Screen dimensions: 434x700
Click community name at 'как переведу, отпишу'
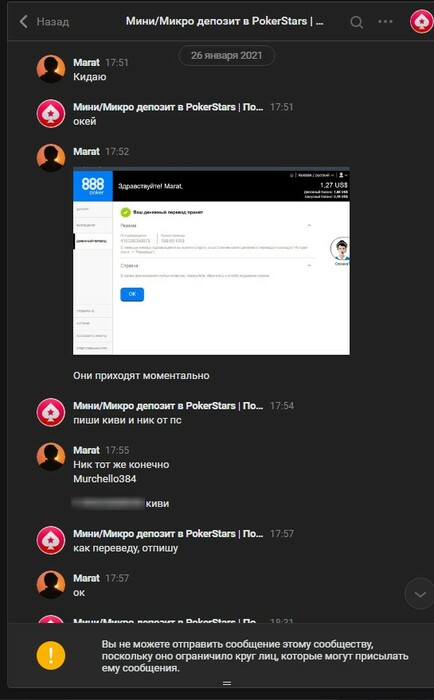point(168,534)
